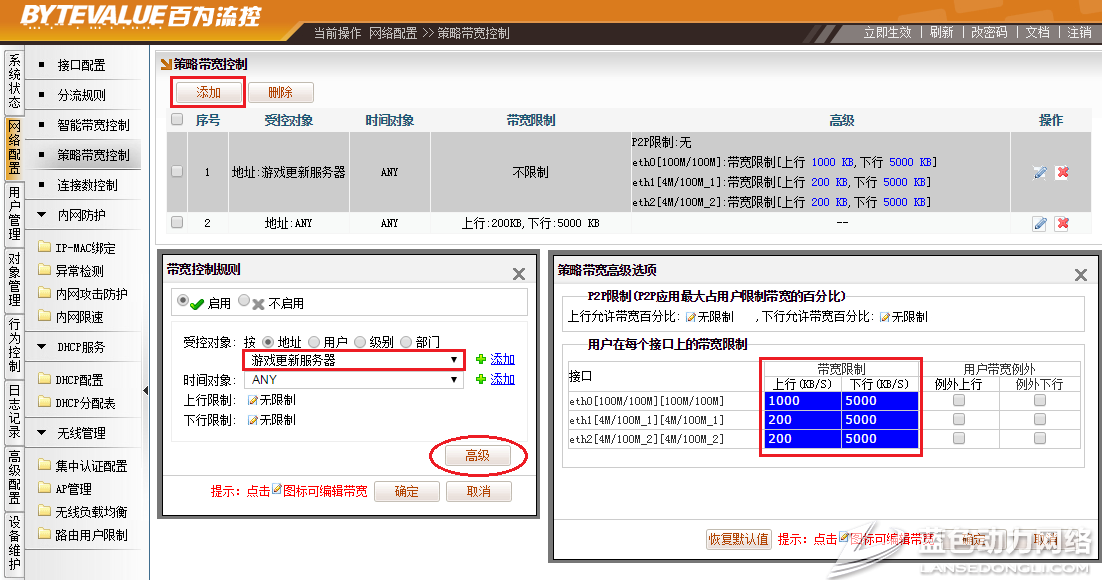Screen dimensions: 1102x580
Task: Click the green plus icon beside 受控对象 dropdown
Action: [x=481, y=360]
